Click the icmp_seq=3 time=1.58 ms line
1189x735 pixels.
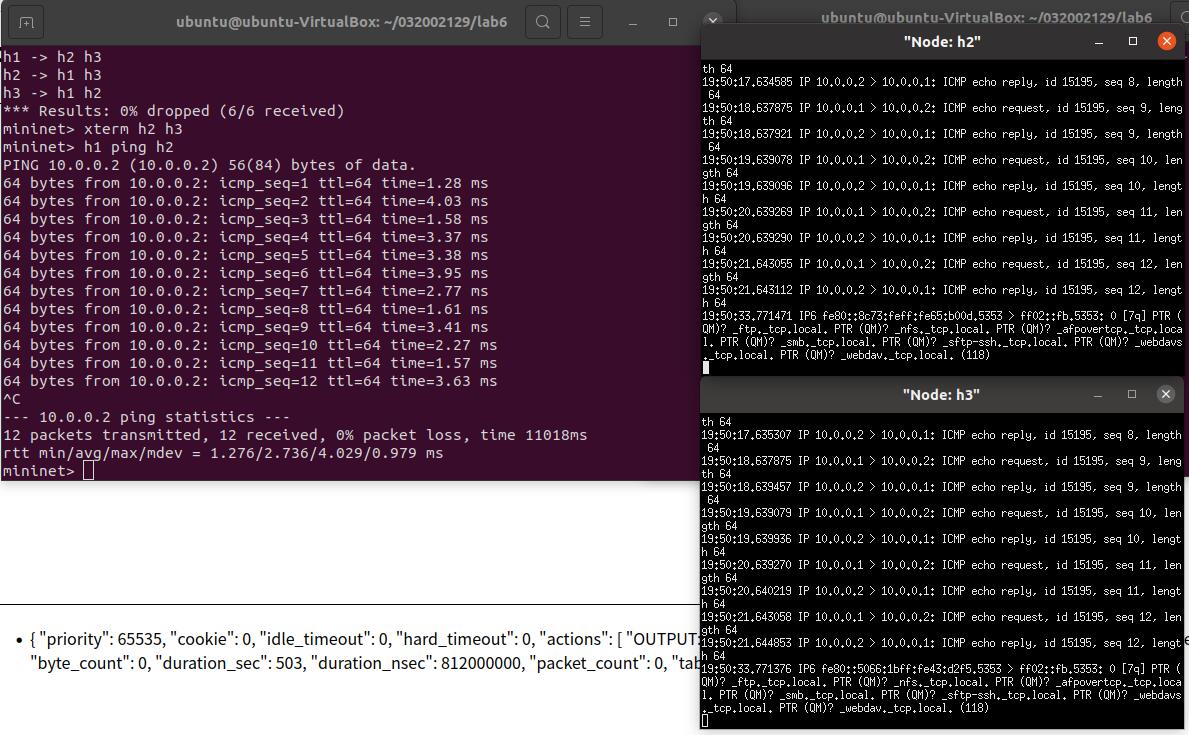[x=246, y=219]
